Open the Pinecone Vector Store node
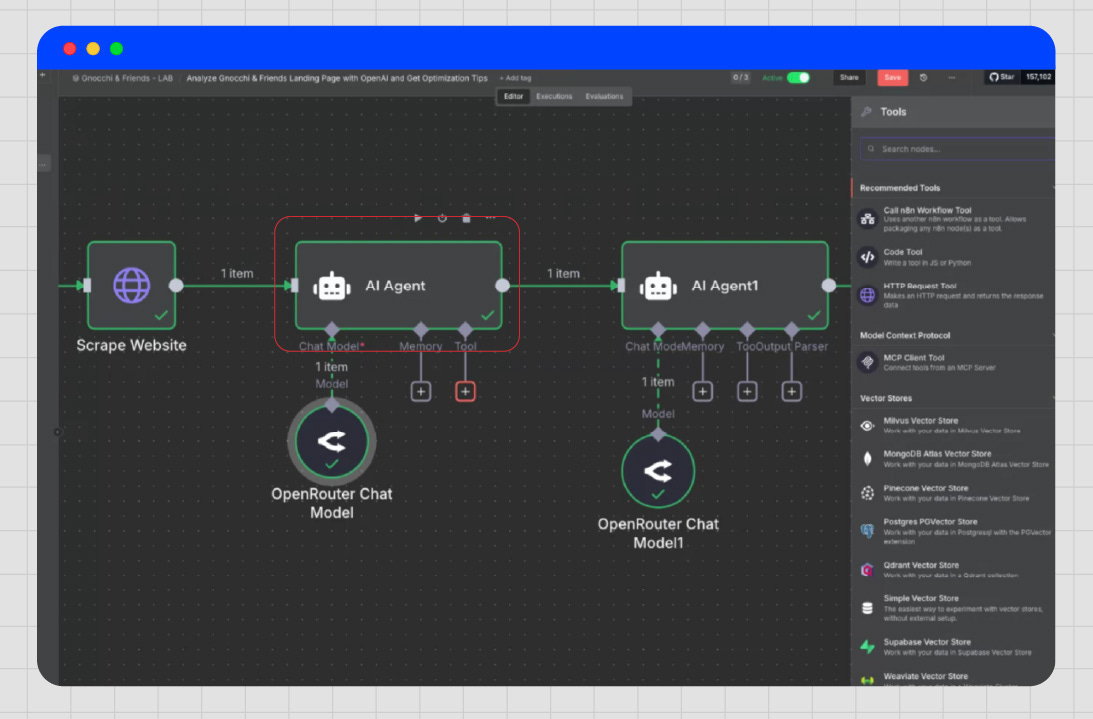The height and width of the screenshot is (719, 1093). [950, 492]
